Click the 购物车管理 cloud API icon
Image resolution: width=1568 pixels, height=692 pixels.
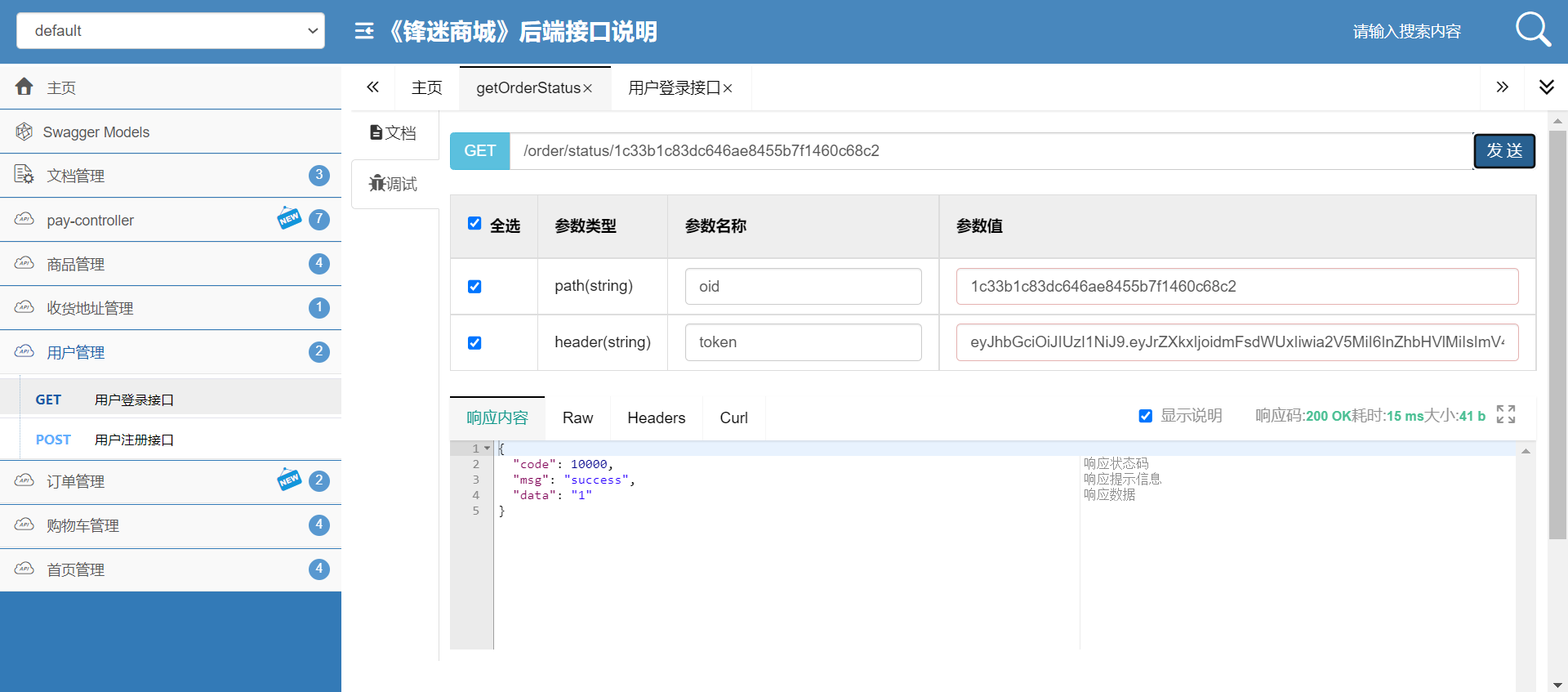(x=24, y=525)
